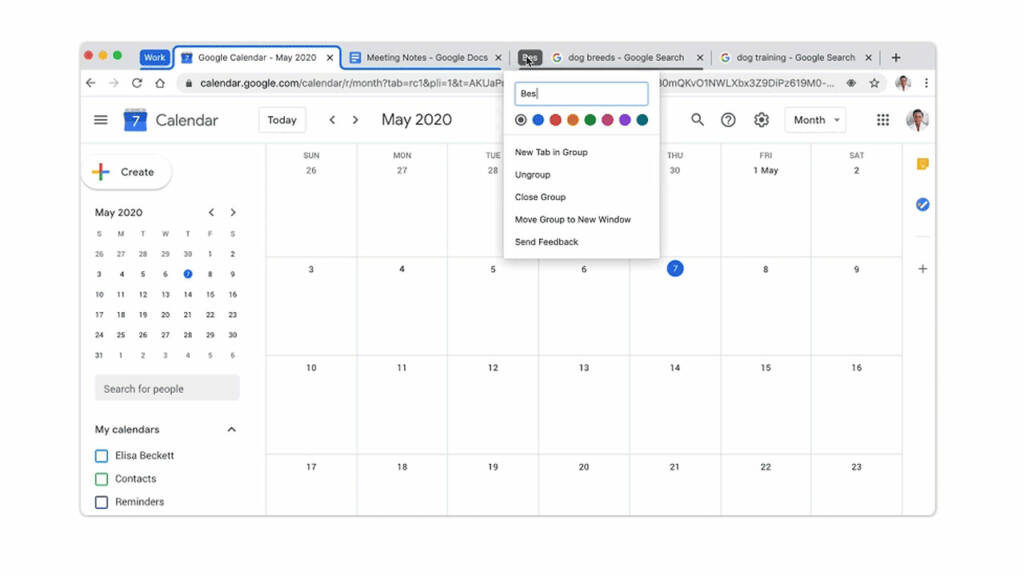Image resolution: width=1024 pixels, height=576 pixels.
Task: Close the Meeting Notes tab
Action: pyautogui.click(x=498, y=57)
